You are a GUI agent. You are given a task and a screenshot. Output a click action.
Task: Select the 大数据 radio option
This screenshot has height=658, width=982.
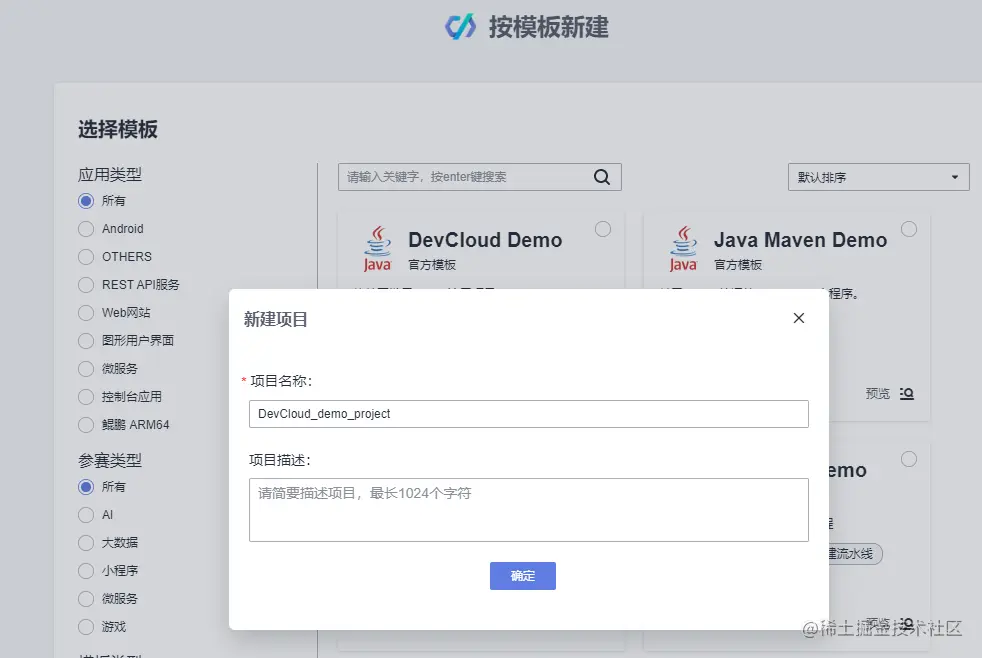pyautogui.click(x=86, y=543)
